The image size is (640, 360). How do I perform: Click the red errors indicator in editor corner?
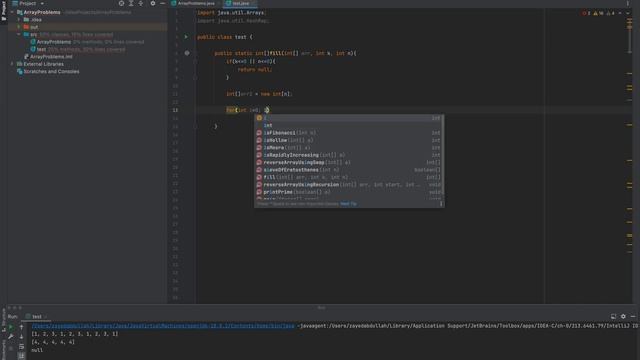(x=586, y=13)
